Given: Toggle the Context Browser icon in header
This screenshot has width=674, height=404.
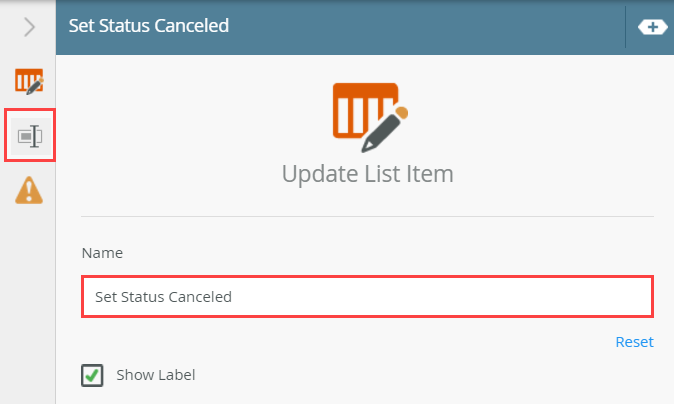Looking at the screenshot, I should 652,27.
